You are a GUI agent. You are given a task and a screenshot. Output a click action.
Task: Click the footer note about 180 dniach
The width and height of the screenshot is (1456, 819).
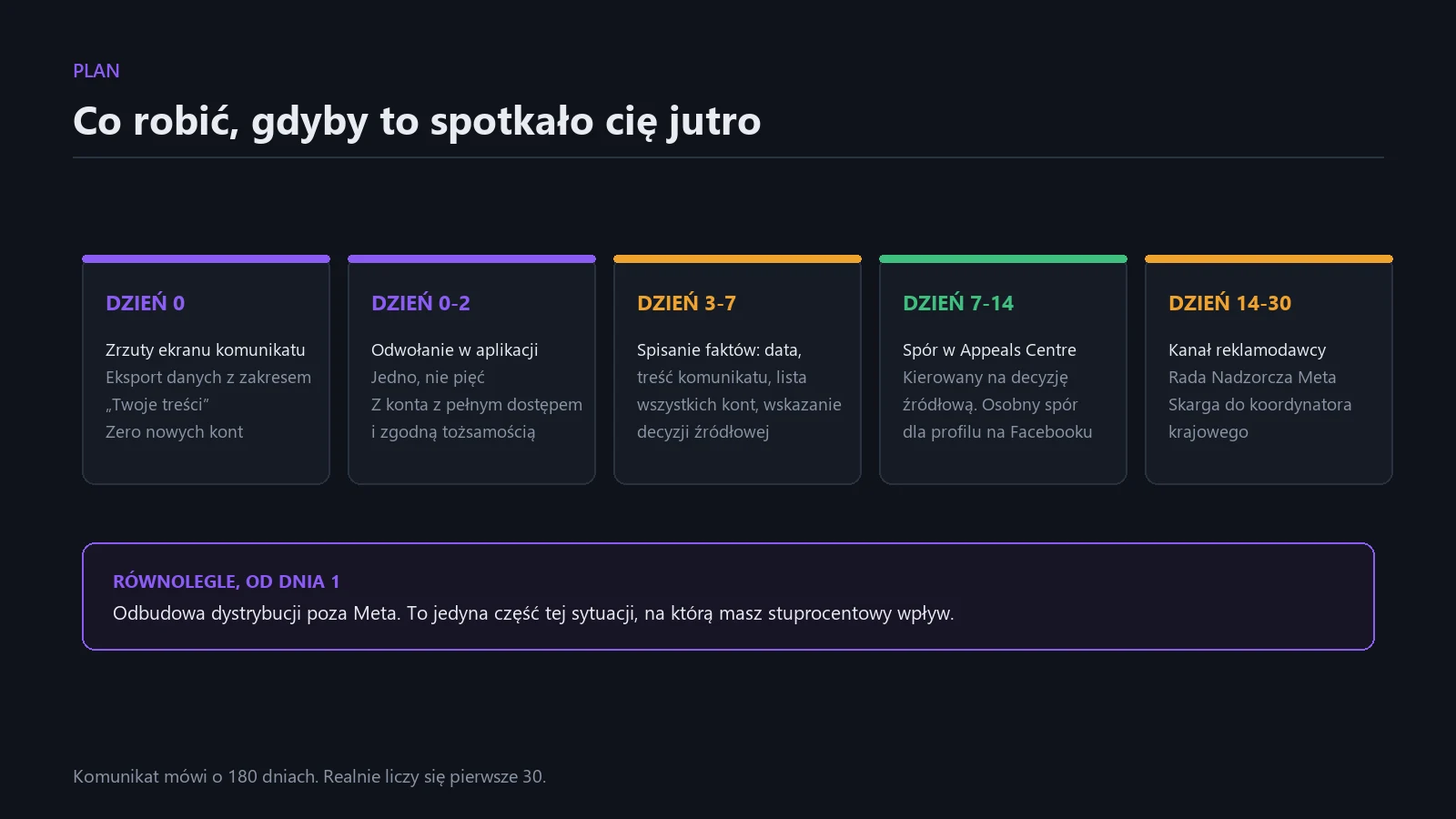coord(309,777)
